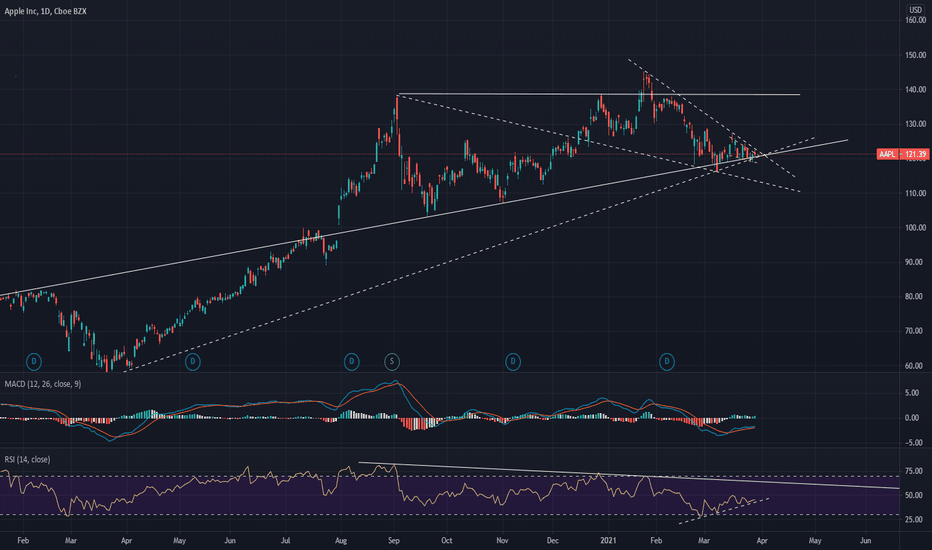932x550 pixels.
Task: Click the Apple Inc, 1D, Cboe BZX title
Action: [x=46, y=11]
